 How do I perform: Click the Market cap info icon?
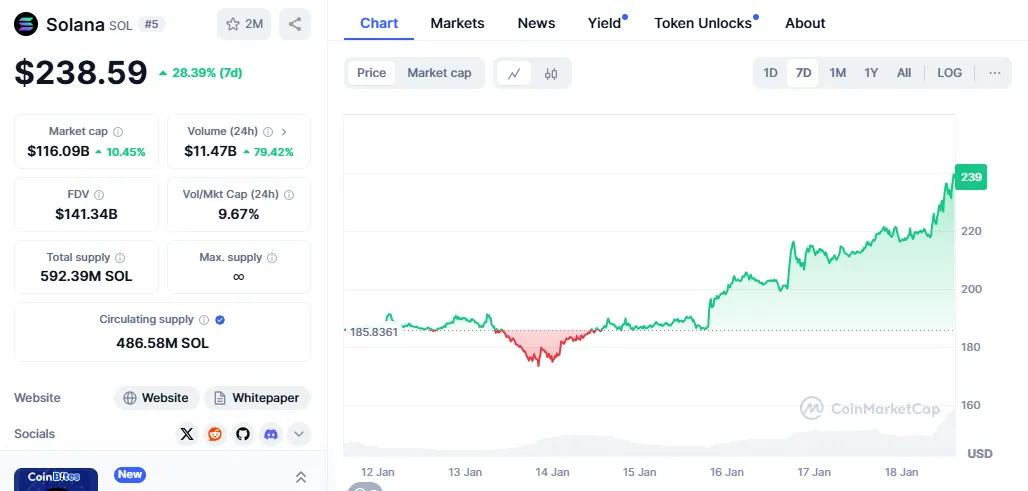(x=118, y=132)
